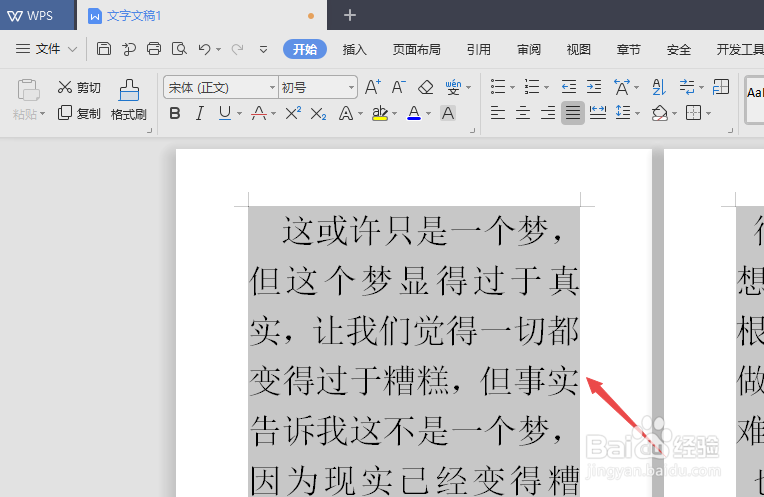Viewport: 764px width, 497px height.
Task: Click the 开始 tab button
Action: 305,49
